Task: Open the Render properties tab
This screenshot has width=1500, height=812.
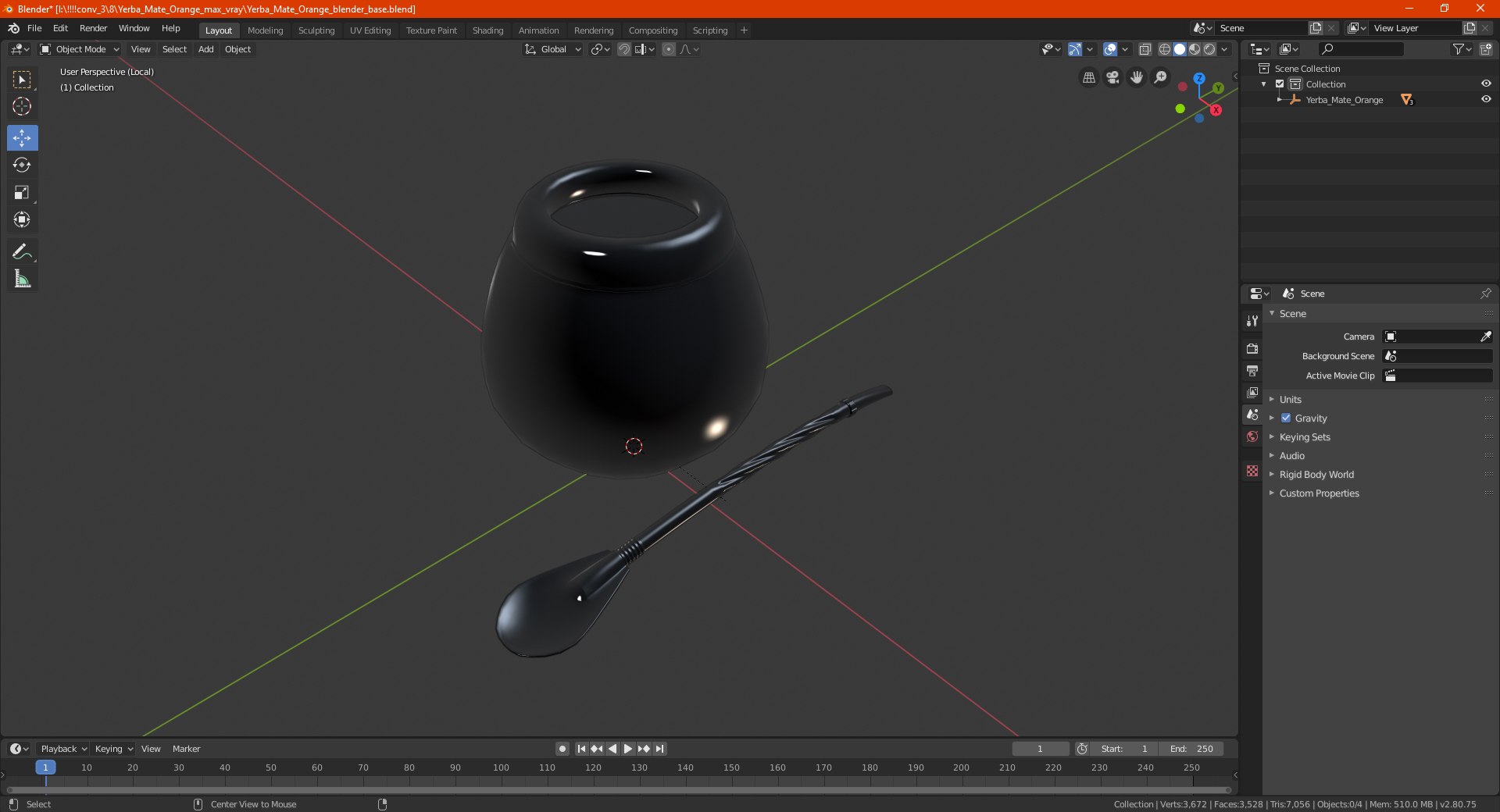Action: [x=1252, y=348]
